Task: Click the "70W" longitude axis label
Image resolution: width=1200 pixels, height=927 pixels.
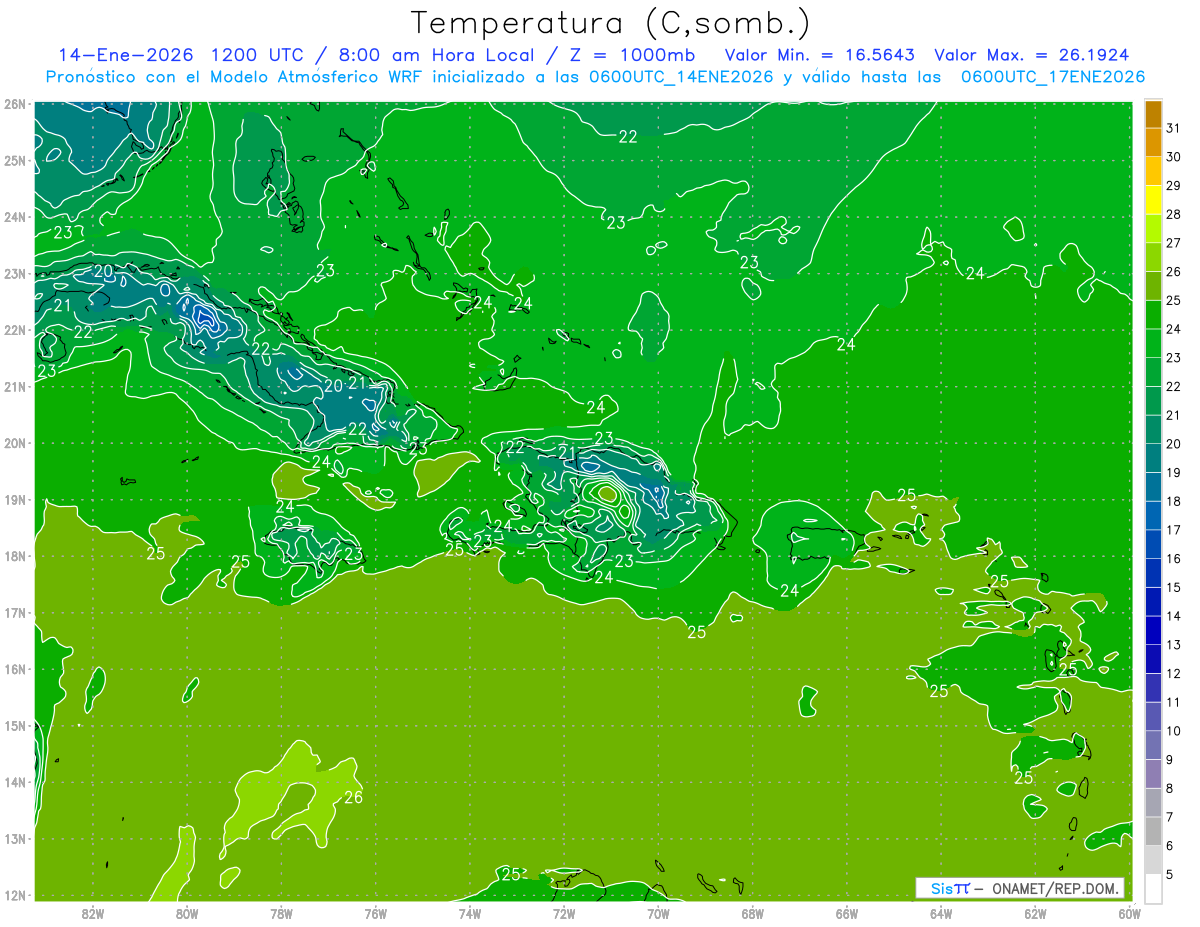Action: pos(658,914)
